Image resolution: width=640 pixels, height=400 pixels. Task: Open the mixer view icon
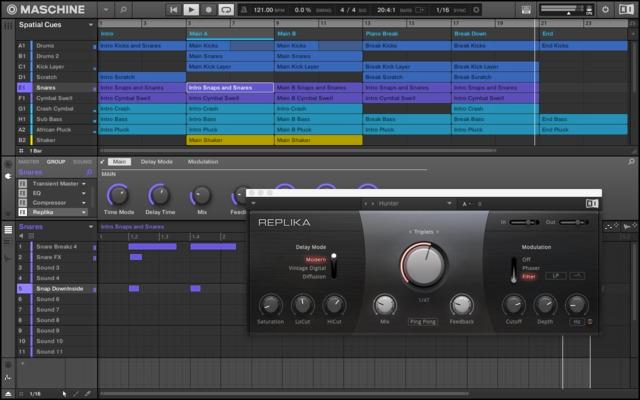click(x=526, y=10)
